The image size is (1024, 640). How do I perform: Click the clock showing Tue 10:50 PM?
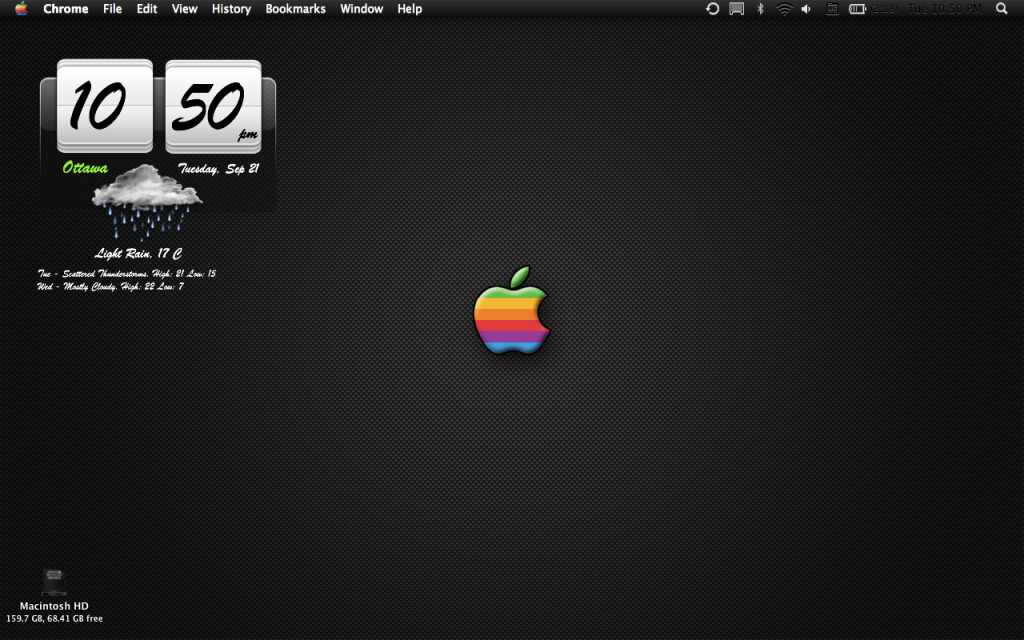tap(943, 9)
